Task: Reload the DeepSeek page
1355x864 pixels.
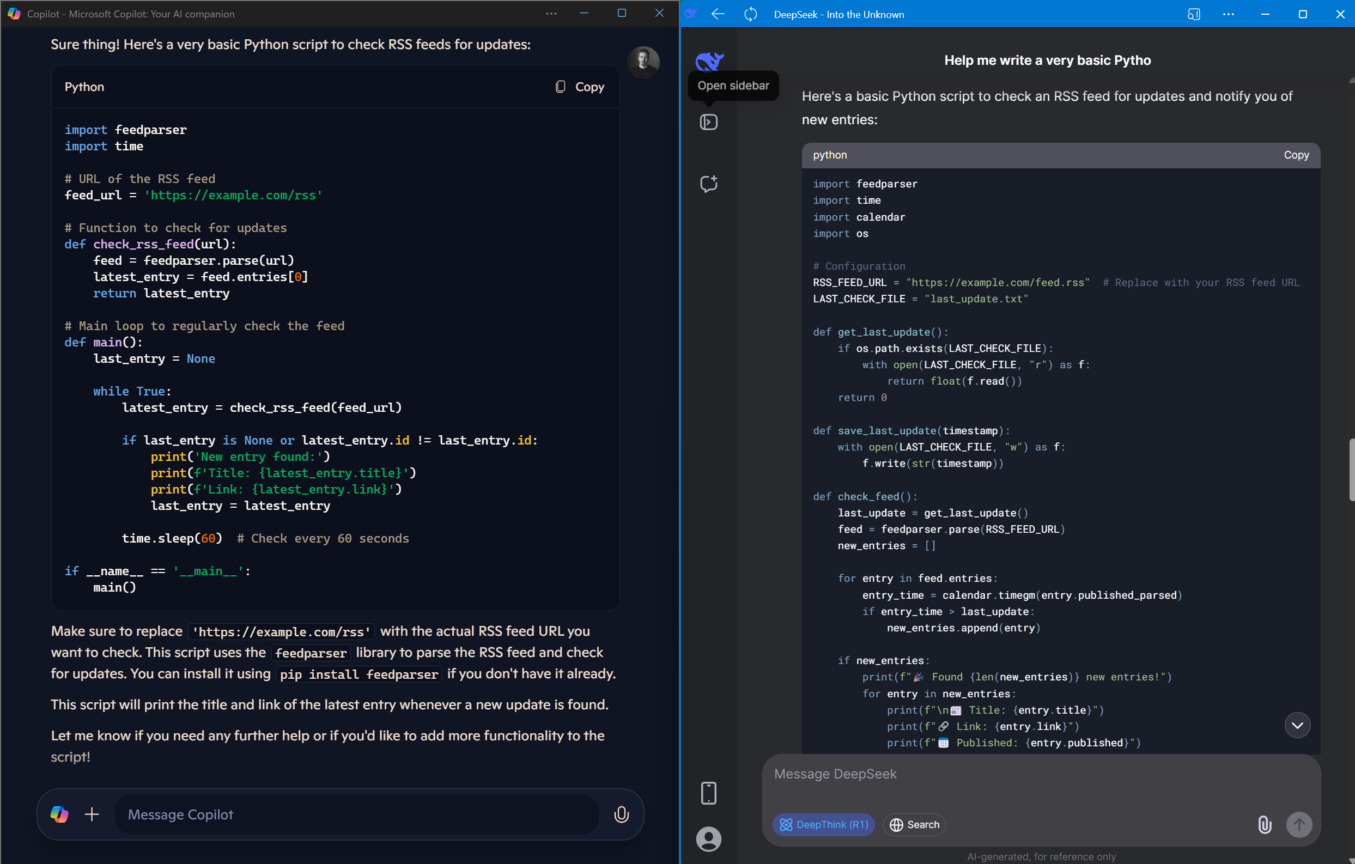Action: tap(749, 14)
